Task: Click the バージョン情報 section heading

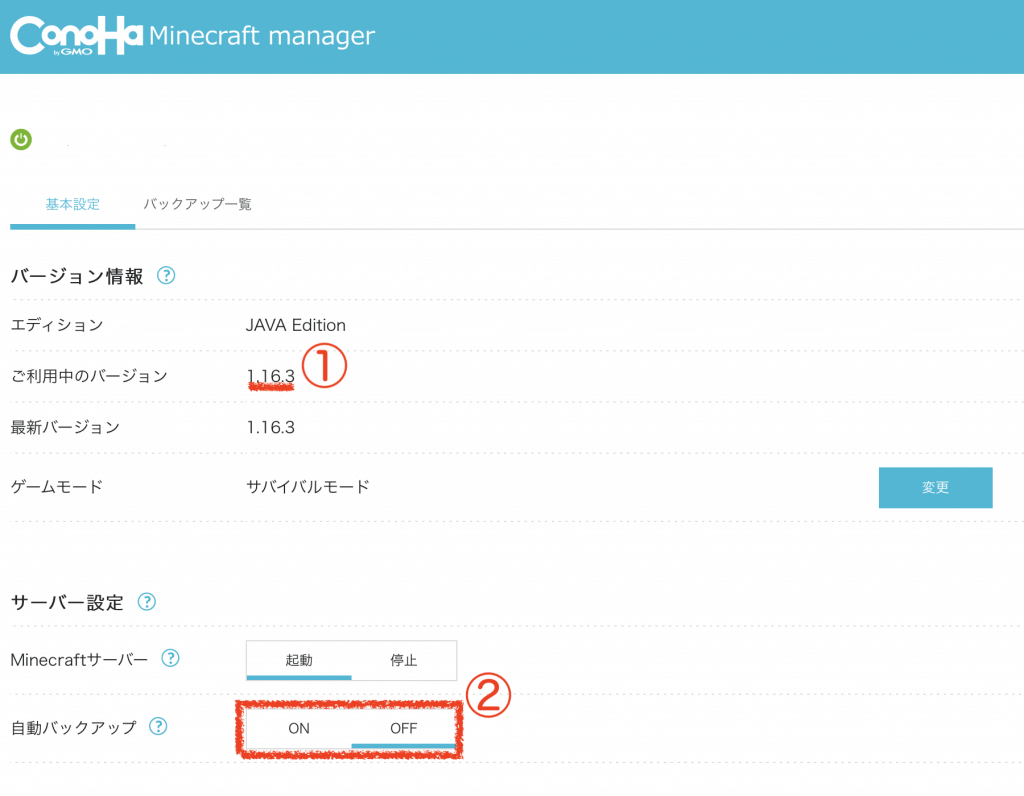Action: (77, 276)
